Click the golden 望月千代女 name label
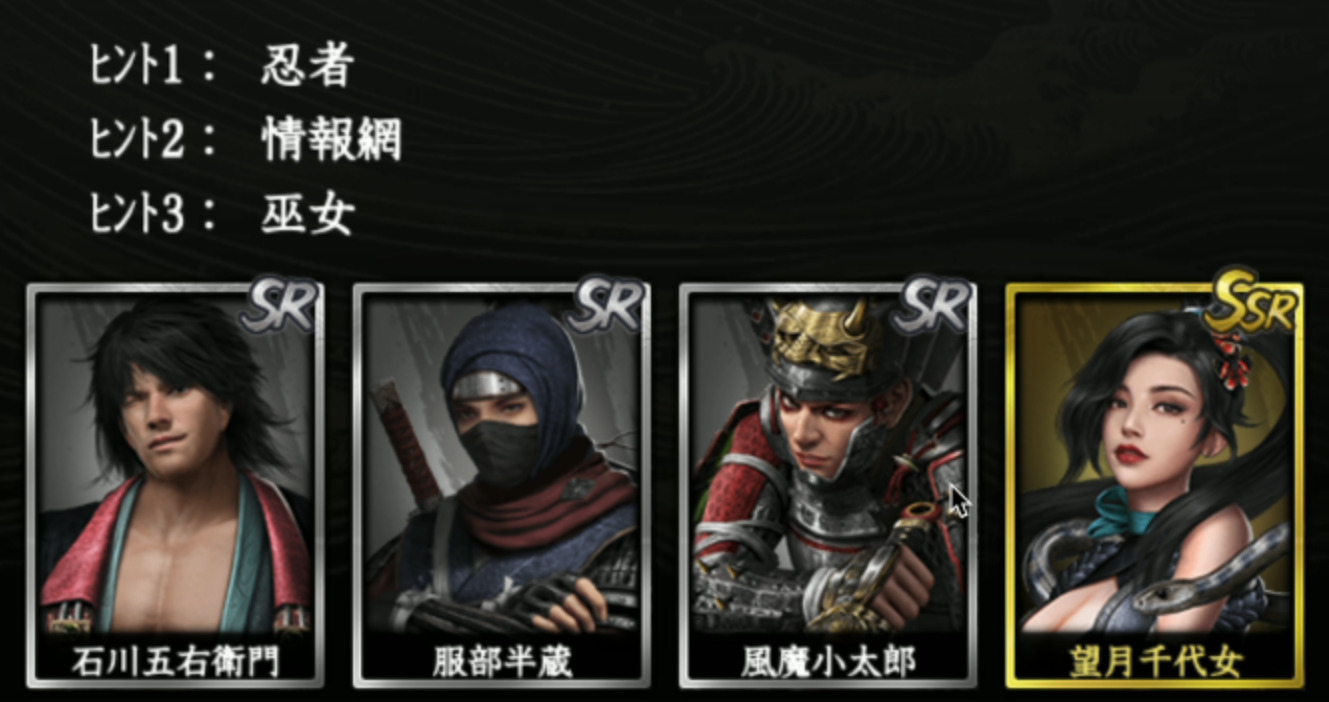Viewport: 1329px width, 702px height. (x=1155, y=661)
